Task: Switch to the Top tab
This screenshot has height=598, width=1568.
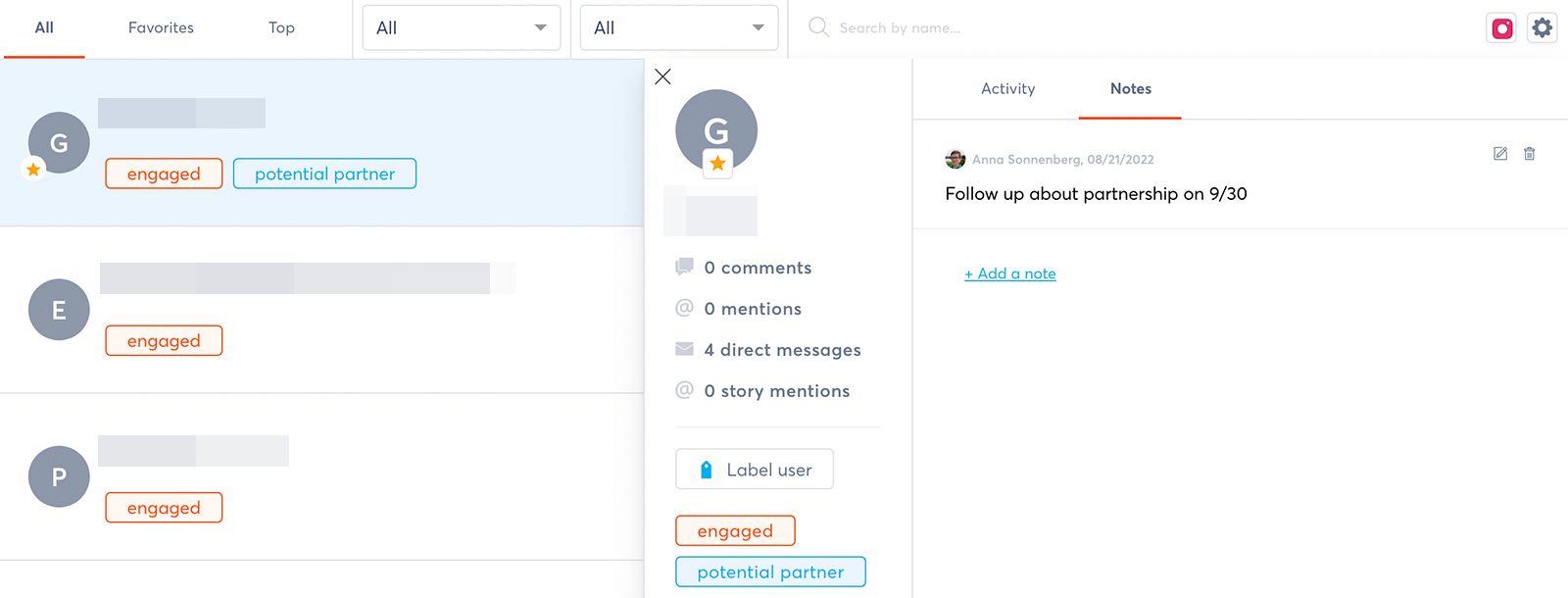Action: (281, 28)
